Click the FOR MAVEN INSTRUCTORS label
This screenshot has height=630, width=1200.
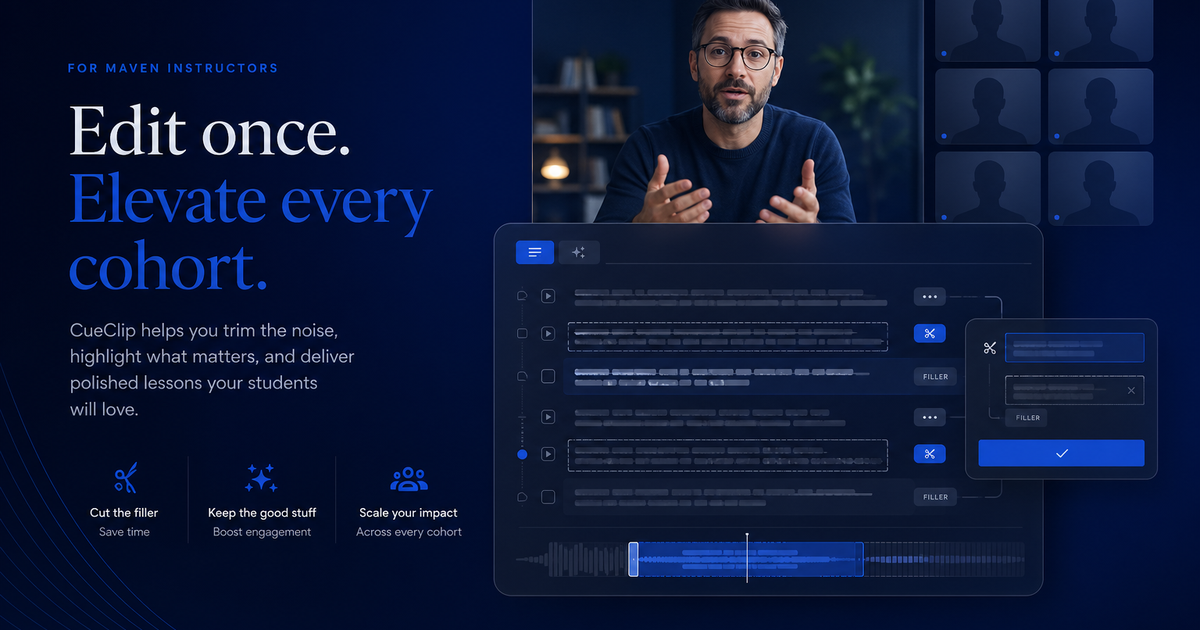173,68
